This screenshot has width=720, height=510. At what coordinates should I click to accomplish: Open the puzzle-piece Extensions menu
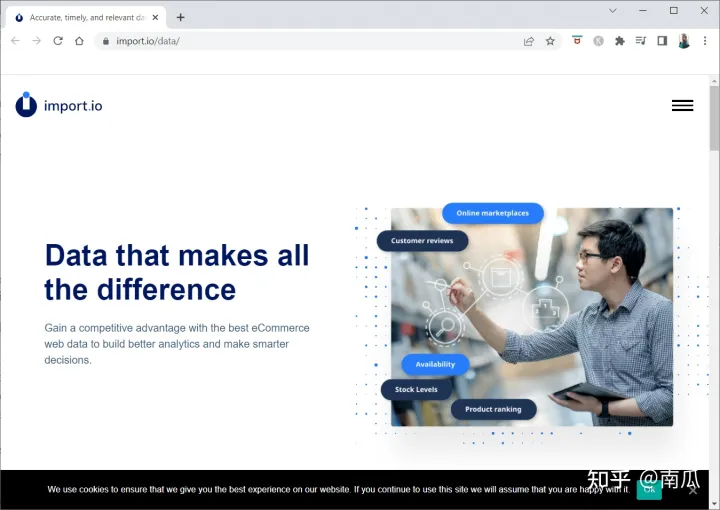pos(619,41)
